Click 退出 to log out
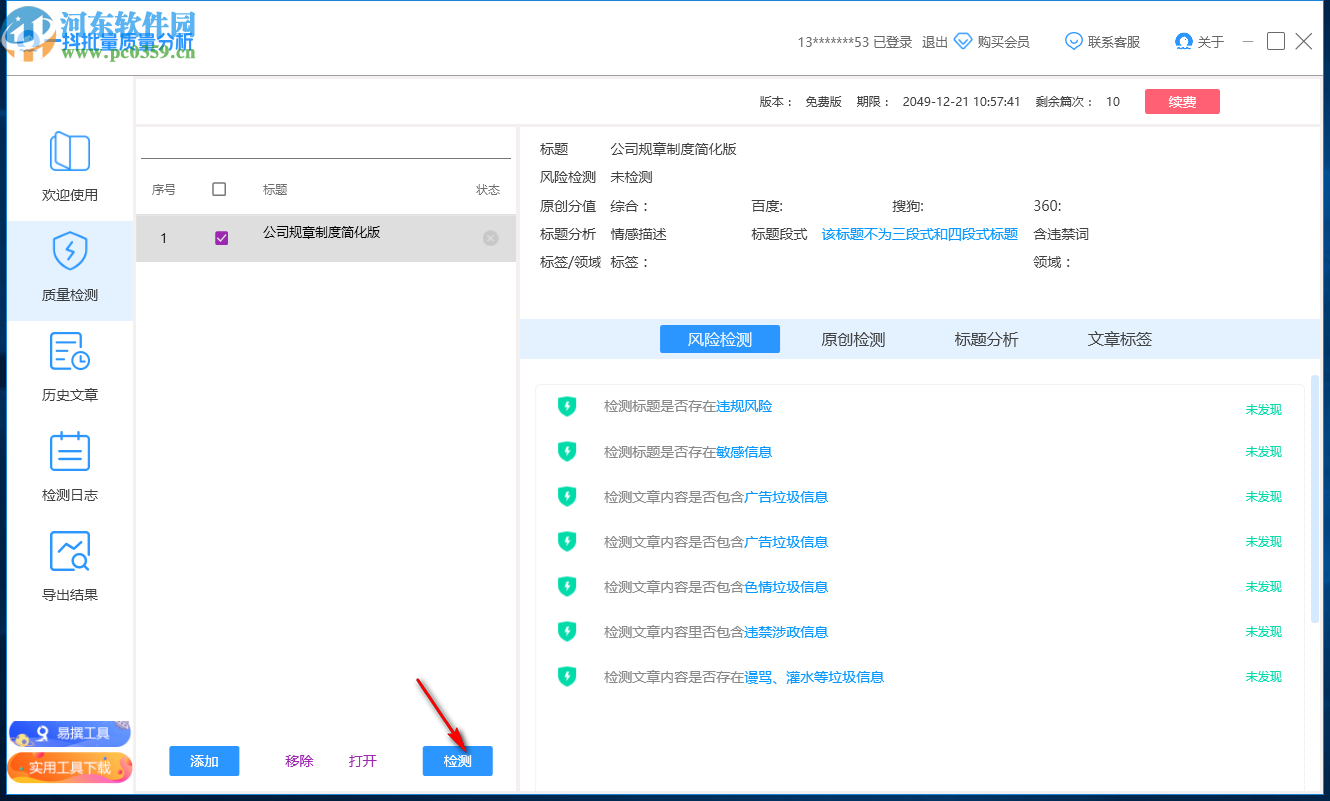Viewport: 1330px width, 801px height. point(934,41)
